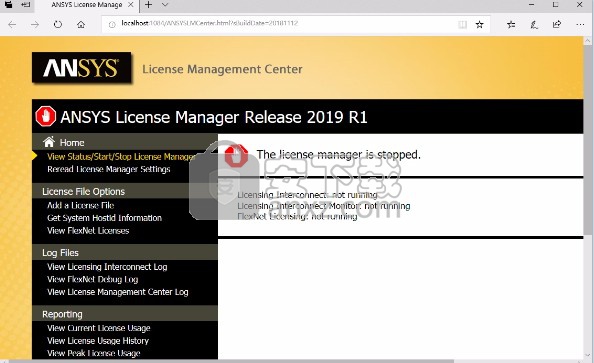Open View FlexNet Debug Log
This screenshot has width=594, height=363.
[x=92, y=279]
